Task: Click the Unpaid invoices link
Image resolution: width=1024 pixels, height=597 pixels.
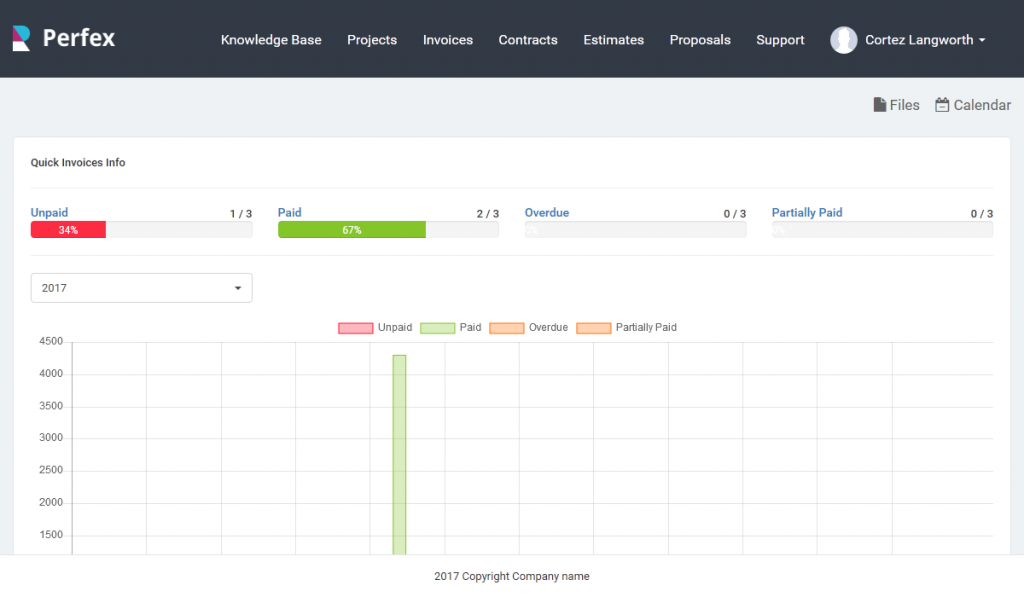Action: pyautogui.click(x=48, y=212)
